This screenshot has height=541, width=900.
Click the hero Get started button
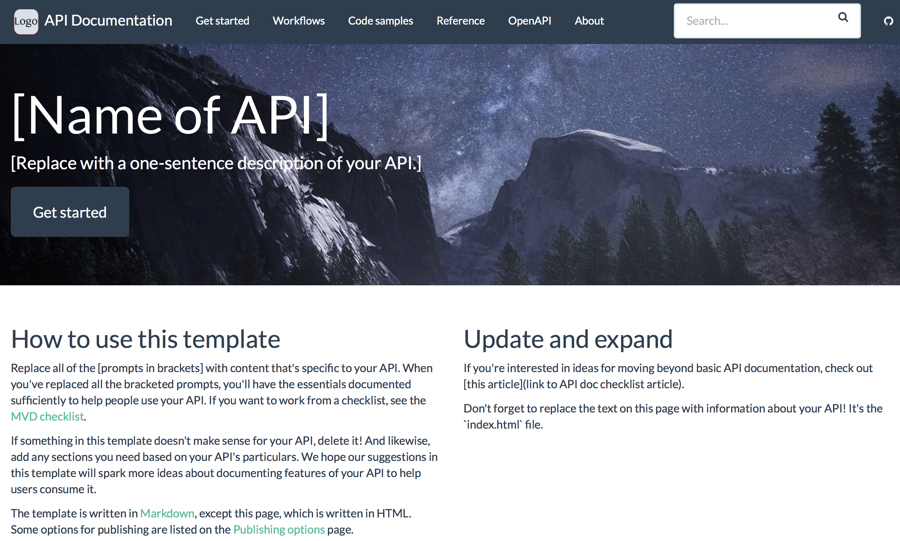(x=70, y=212)
